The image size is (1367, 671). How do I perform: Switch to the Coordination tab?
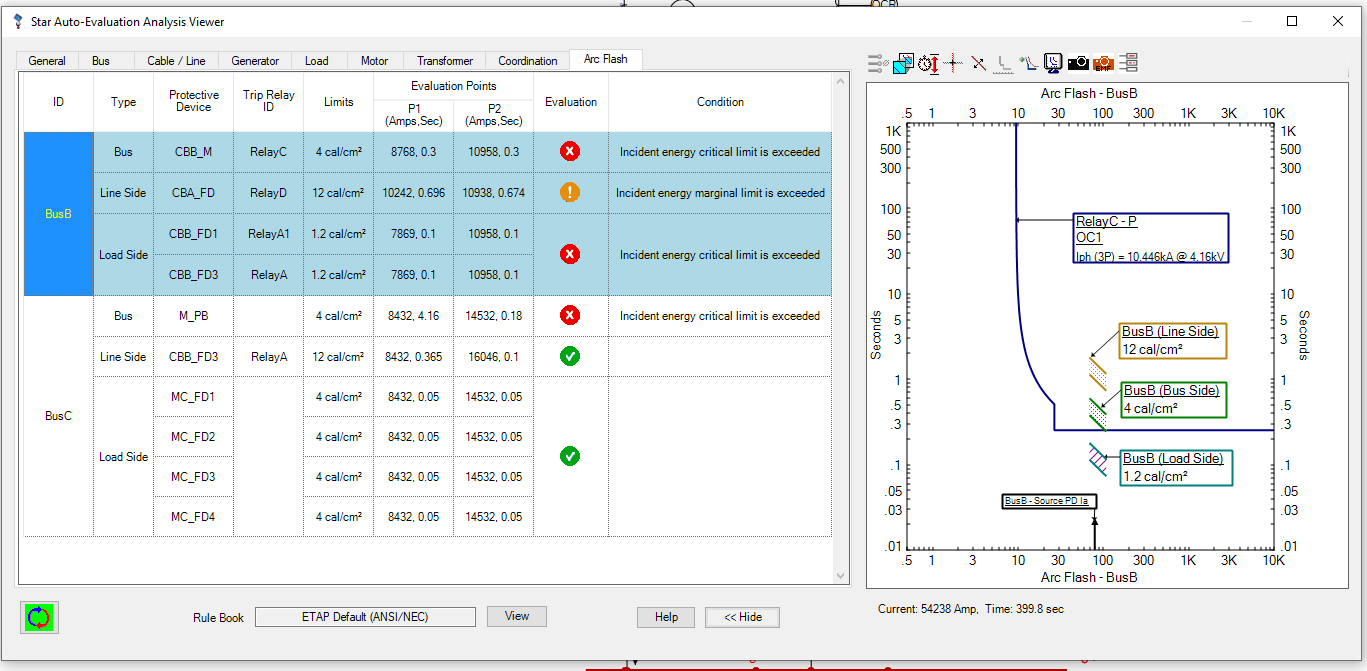pos(528,61)
